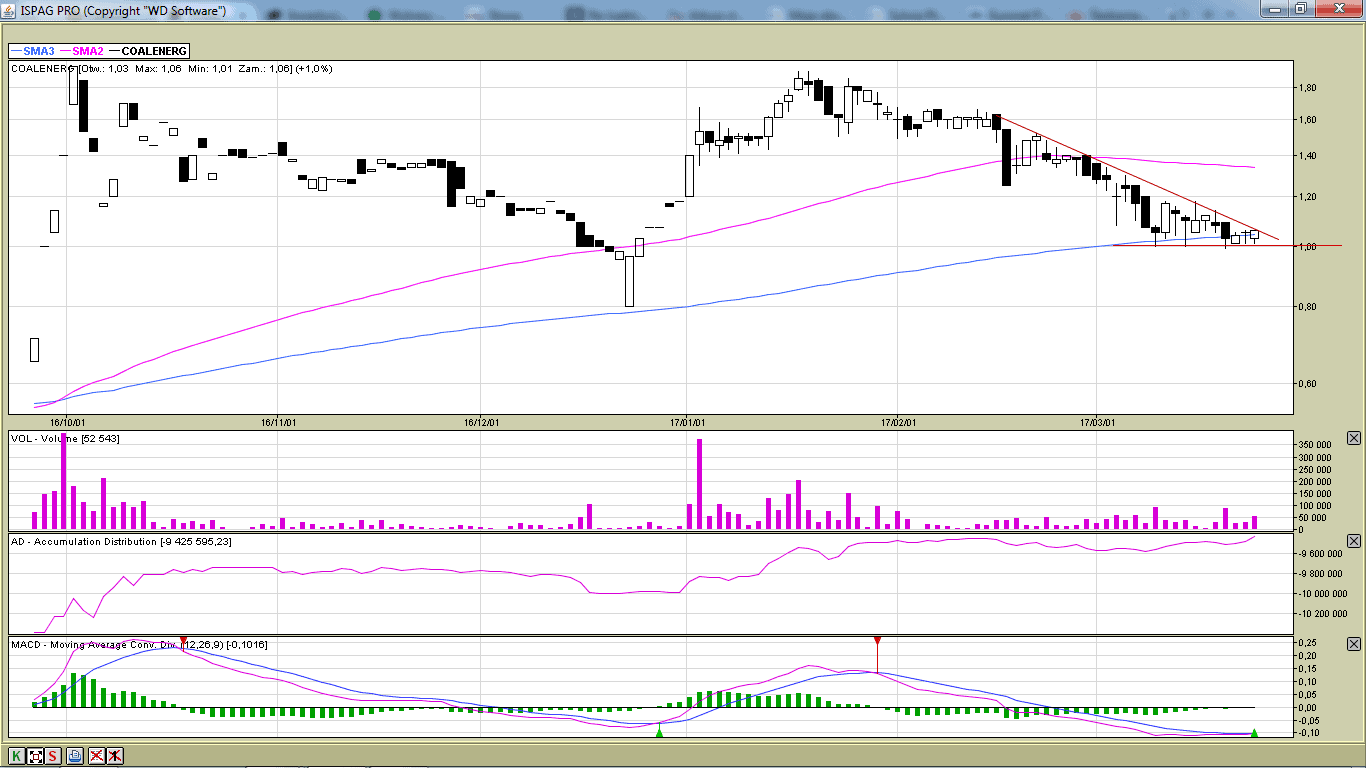Click the MACD panel title label
The image size is (1370, 772).
(139, 645)
